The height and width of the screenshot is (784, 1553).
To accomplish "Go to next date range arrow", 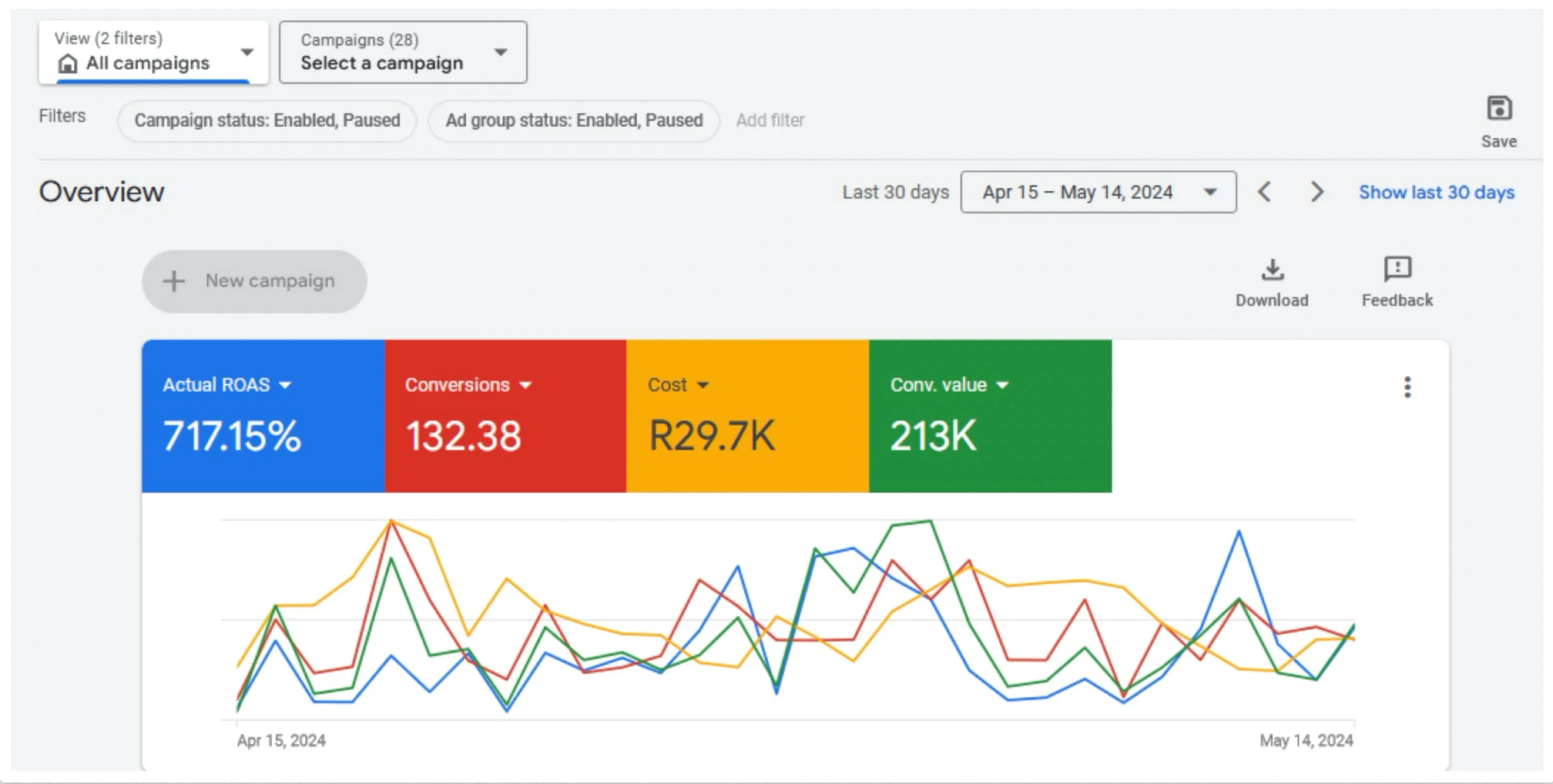I will click(1317, 192).
